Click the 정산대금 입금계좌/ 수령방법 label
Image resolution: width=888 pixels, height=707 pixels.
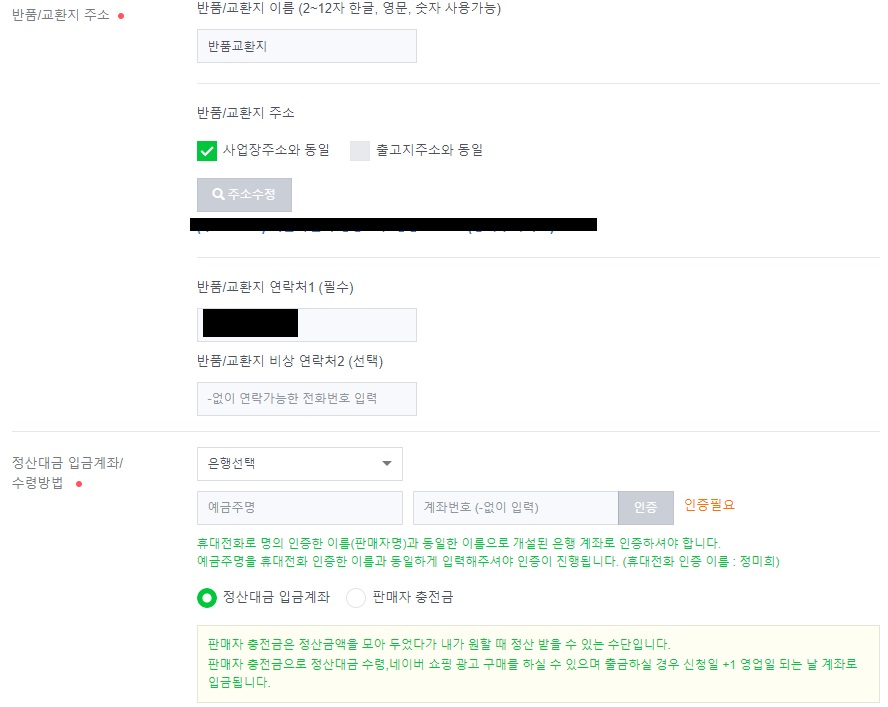[x=67, y=472]
